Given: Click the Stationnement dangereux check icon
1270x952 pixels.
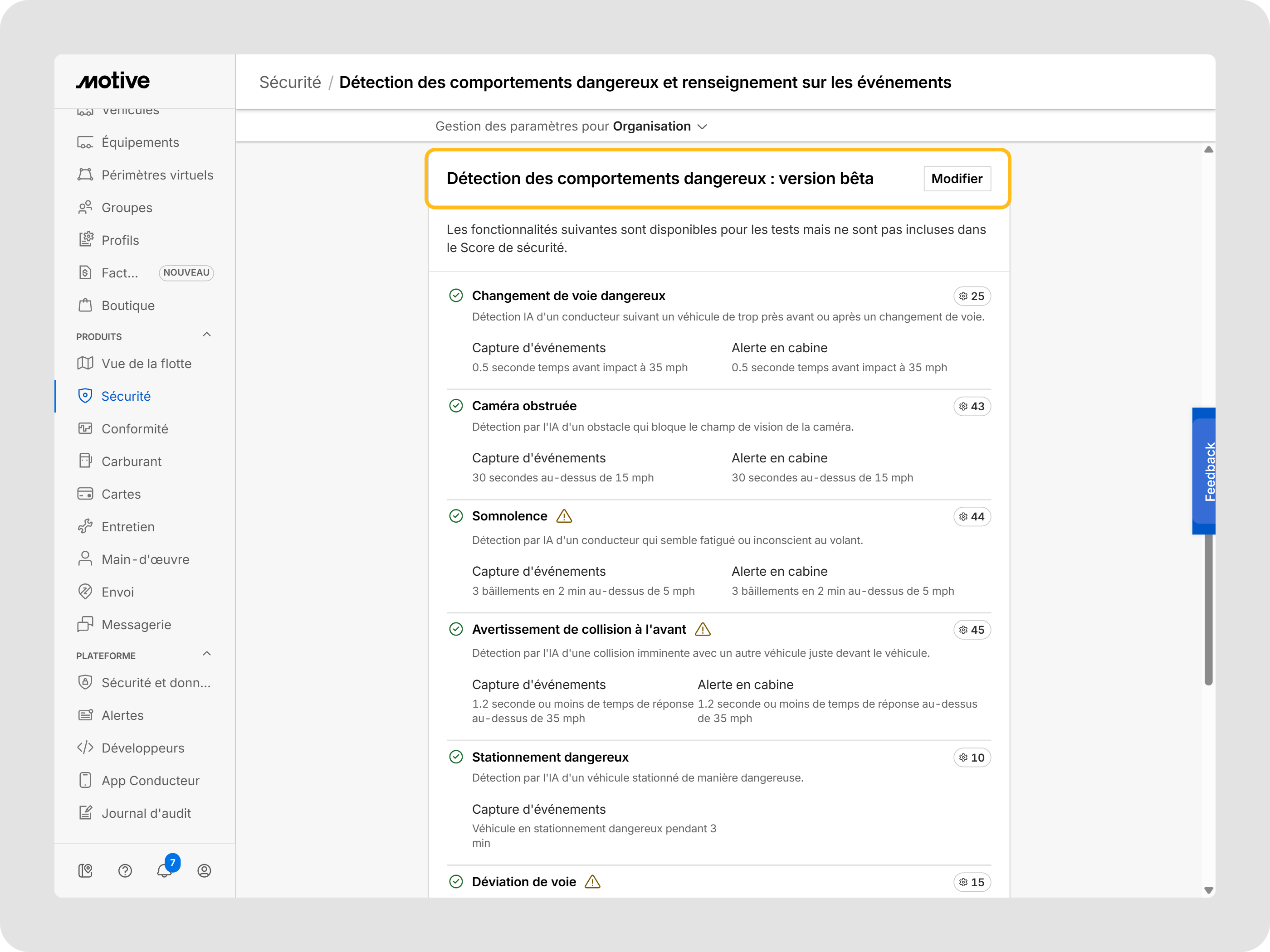Looking at the screenshot, I should point(456,757).
